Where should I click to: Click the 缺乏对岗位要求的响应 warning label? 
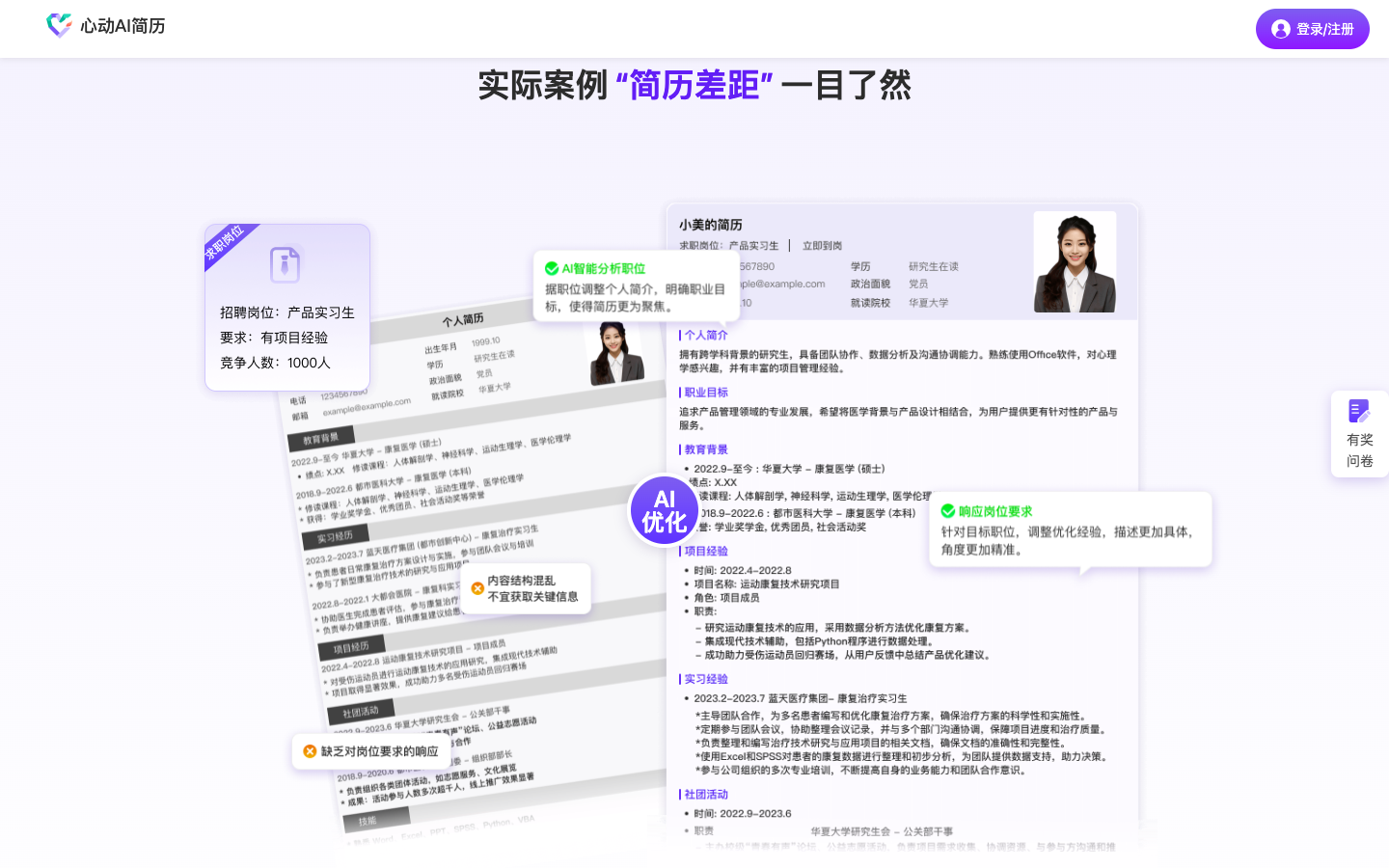tap(379, 751)
